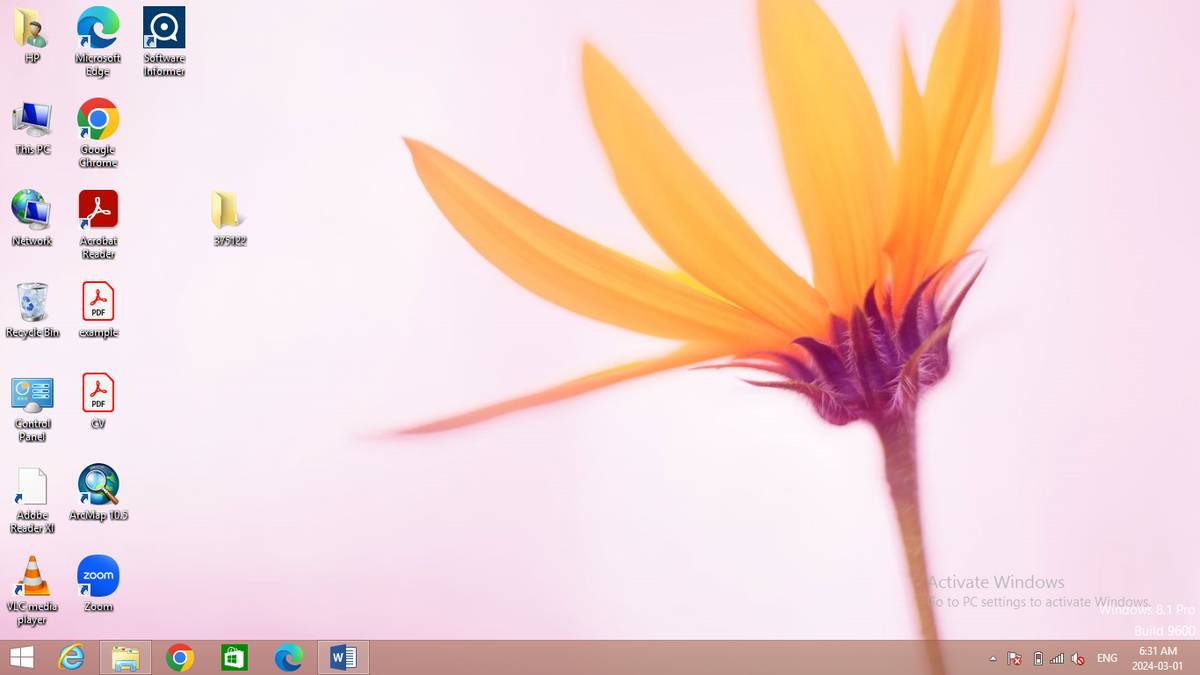The image size is (1200, 675).
Task: Show hidden system tray icons arrow
Action: pyautogui.click(x=993, y=659)
